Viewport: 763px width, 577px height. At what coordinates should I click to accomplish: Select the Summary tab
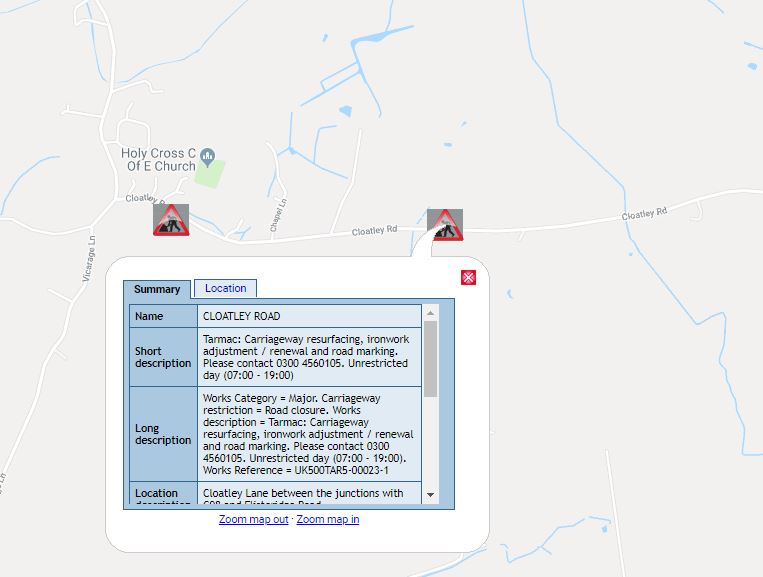coord(157,289)
